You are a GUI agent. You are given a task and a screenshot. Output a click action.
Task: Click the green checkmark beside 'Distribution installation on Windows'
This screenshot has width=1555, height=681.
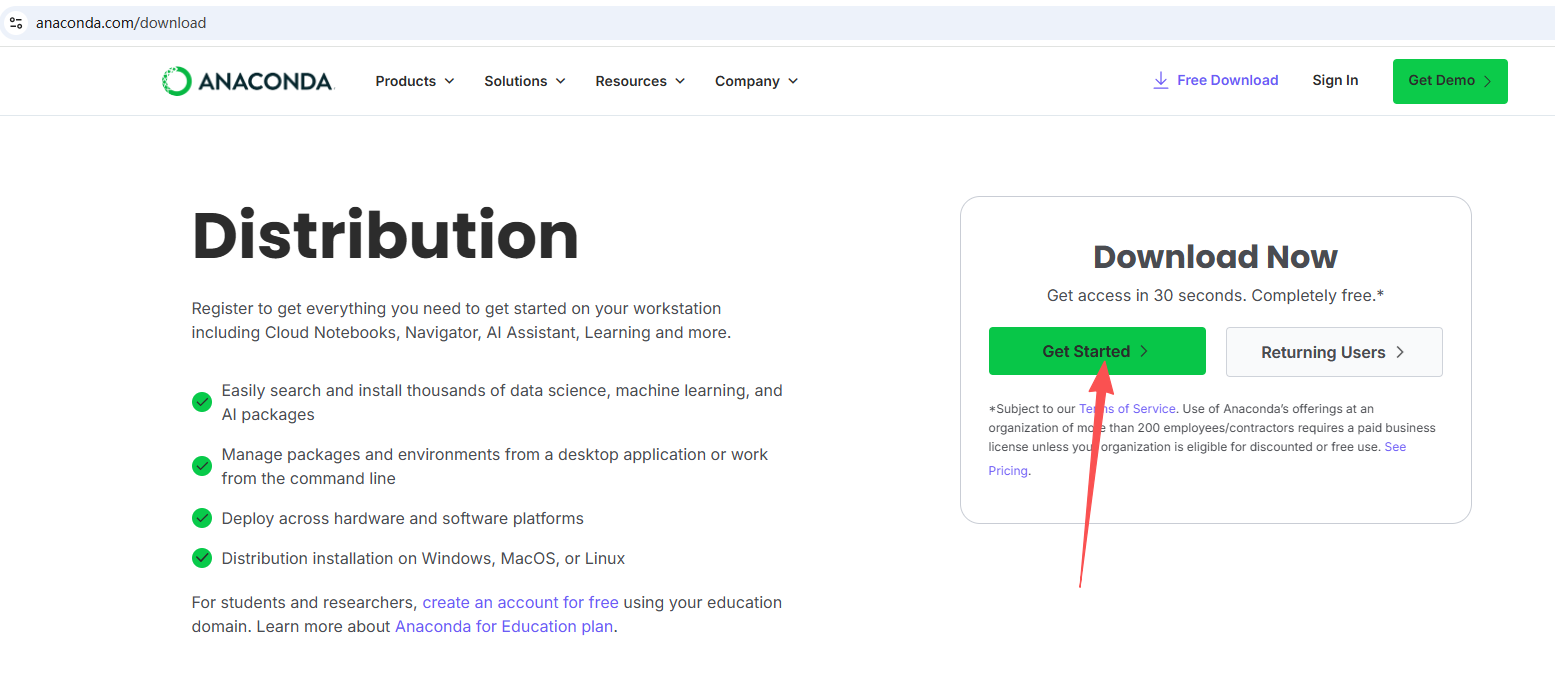click(202, 558)
